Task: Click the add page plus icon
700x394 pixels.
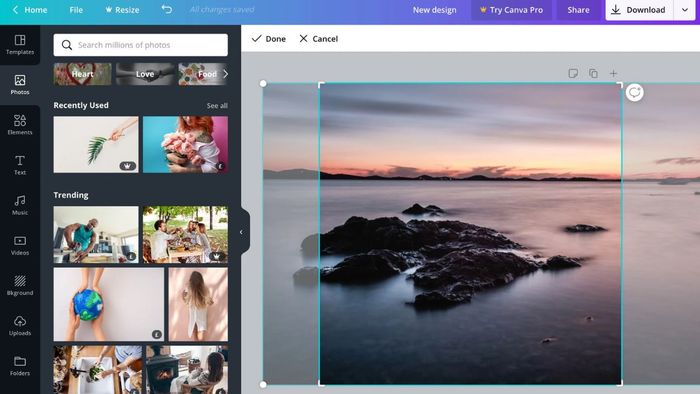Action: click(613, 73)
